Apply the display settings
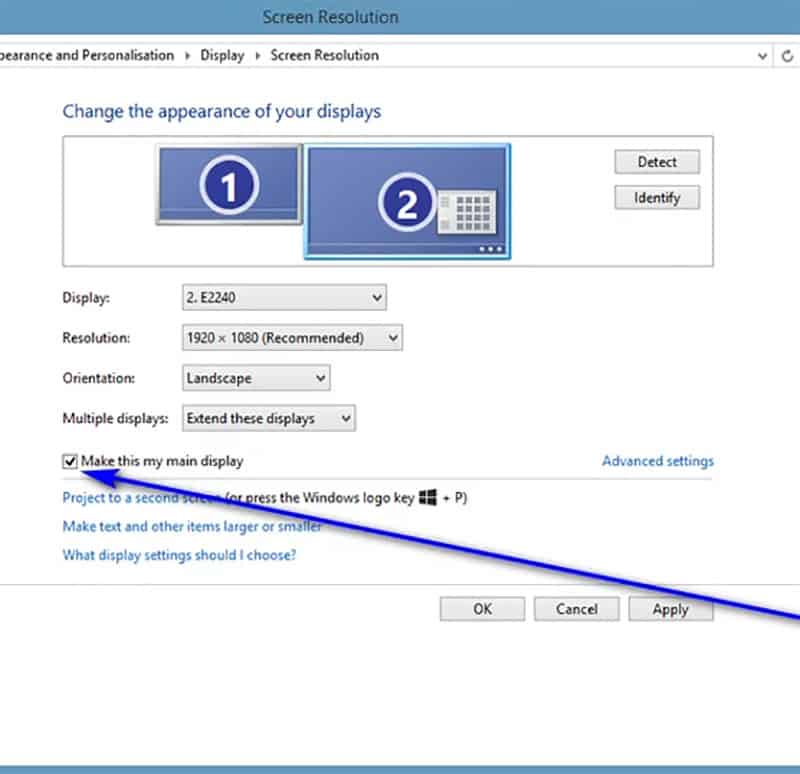The height and width of the screenshot is (774, 800). [671, 609]
